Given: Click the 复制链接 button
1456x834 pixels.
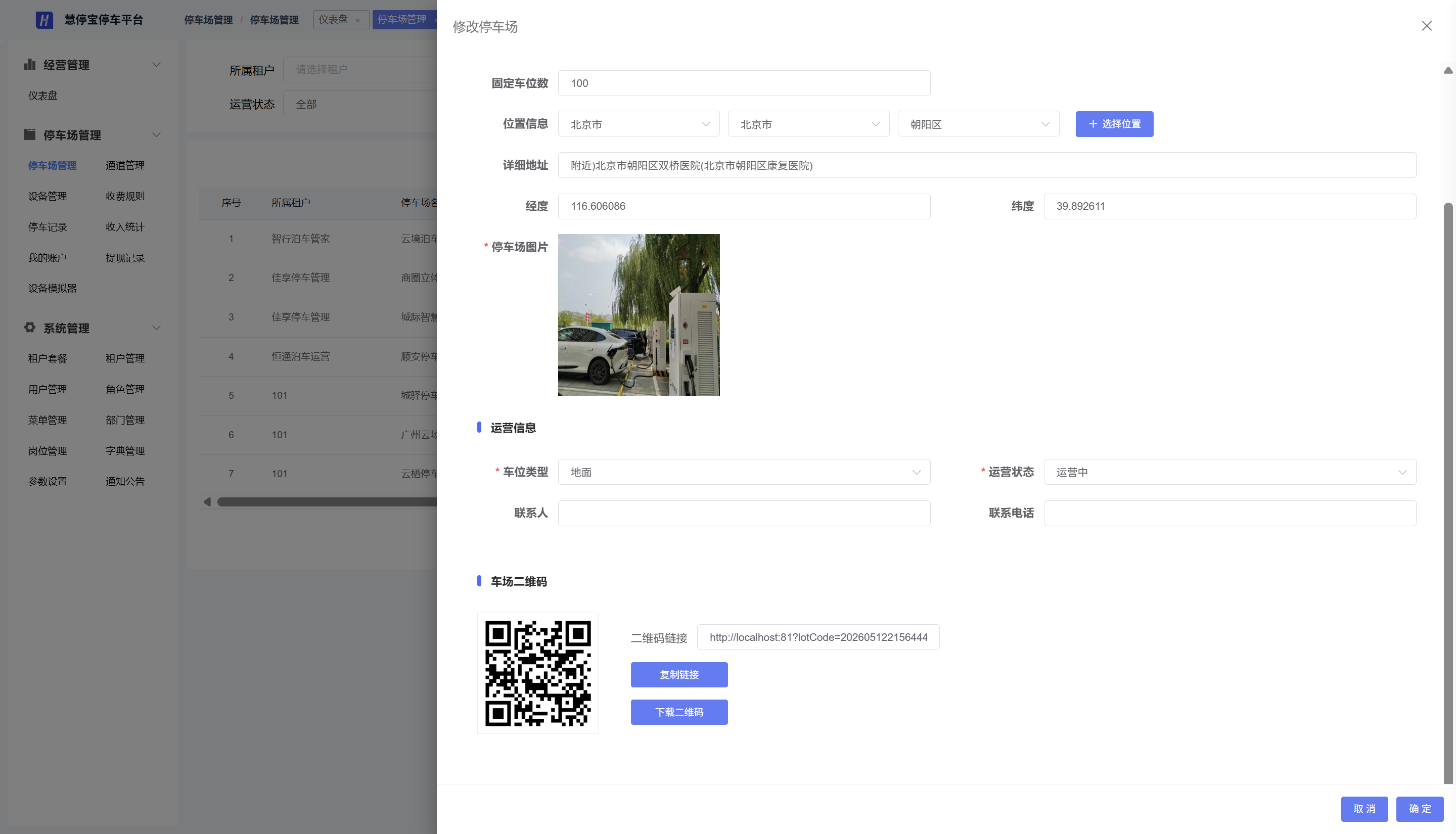Looking at the screenshot, I should (x=679, y=675).
